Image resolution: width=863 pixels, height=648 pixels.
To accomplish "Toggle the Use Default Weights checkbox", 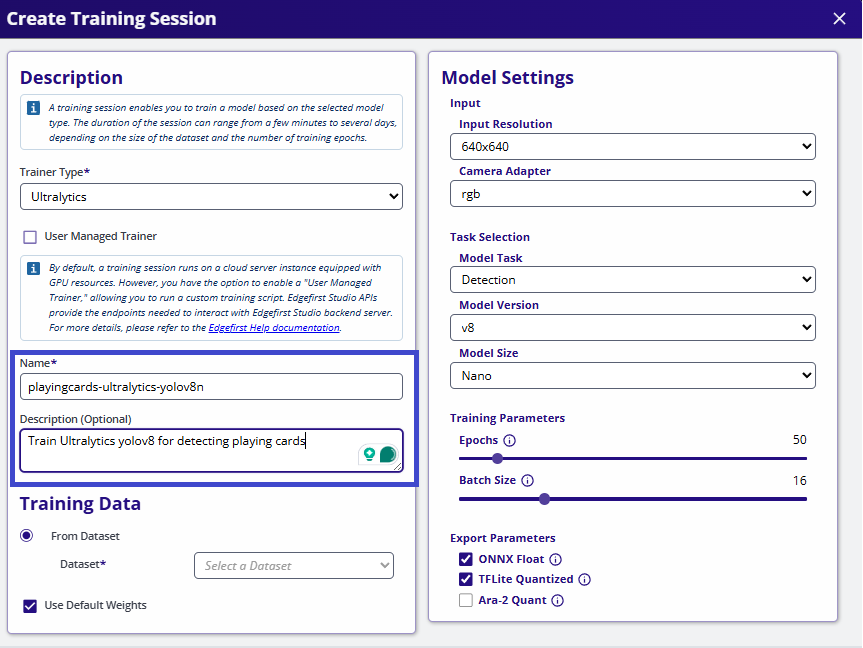I will (x=30, y=605).
